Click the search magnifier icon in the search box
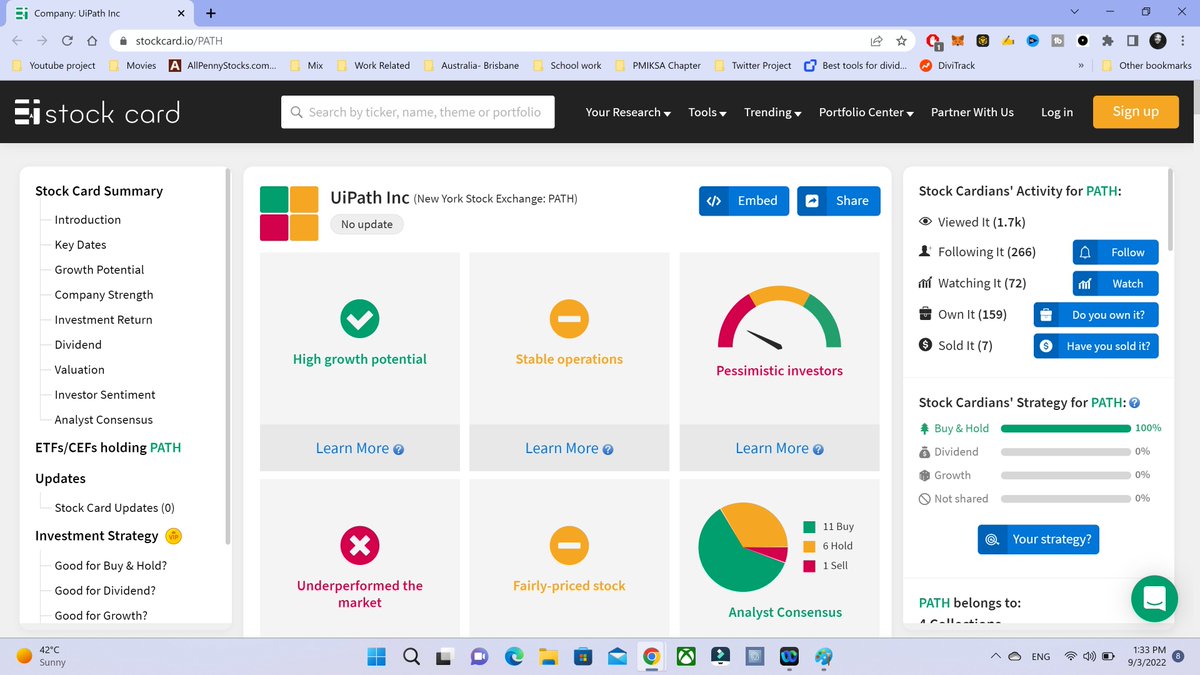Screen dimensions: 1200x675 [x=297, y=112]
